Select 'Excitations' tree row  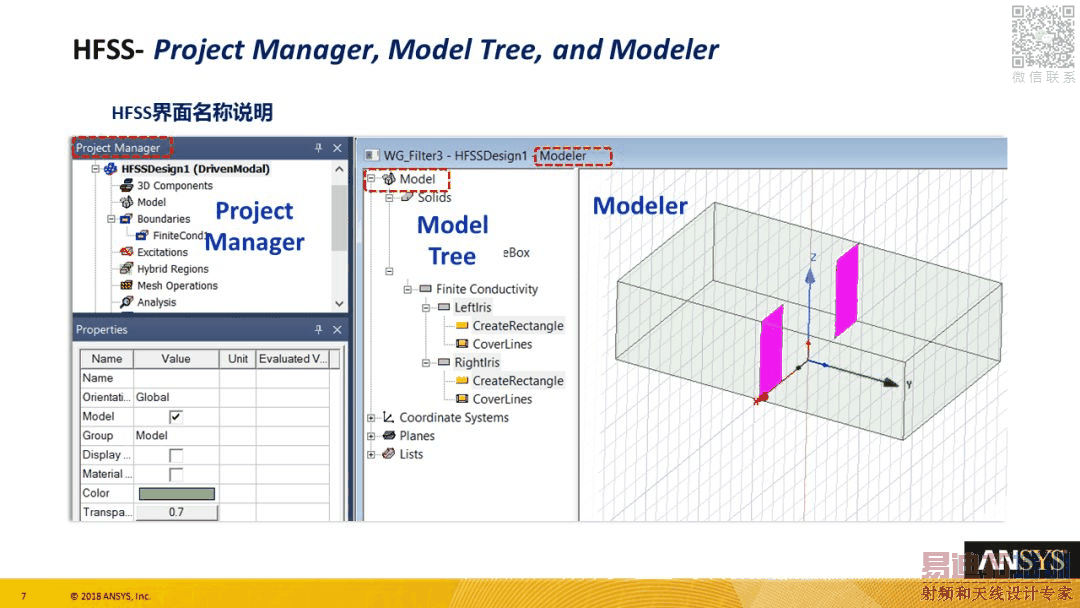click(162, 252)
